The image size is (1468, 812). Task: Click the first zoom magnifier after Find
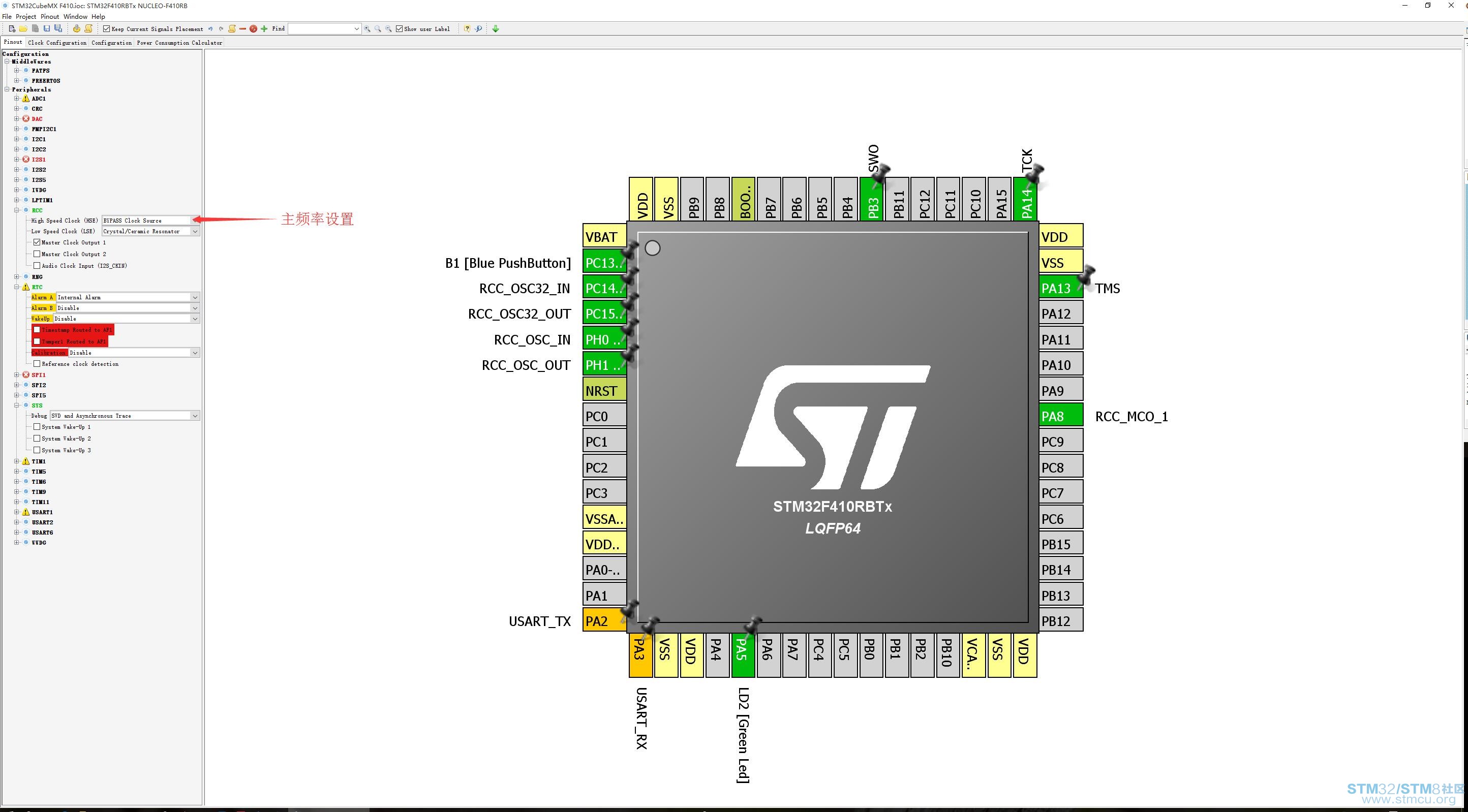click(x=367, y=28)
